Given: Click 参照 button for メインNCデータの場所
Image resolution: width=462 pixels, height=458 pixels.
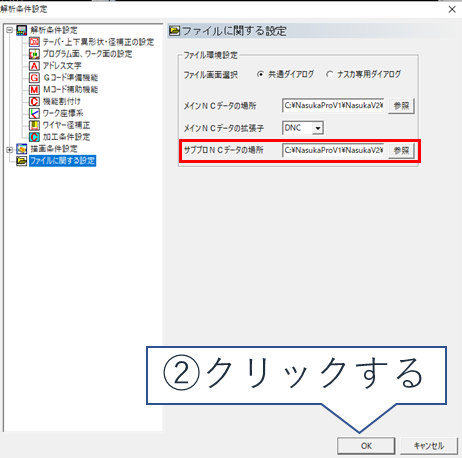Looking at the screenshot, I should pos(401,106).
